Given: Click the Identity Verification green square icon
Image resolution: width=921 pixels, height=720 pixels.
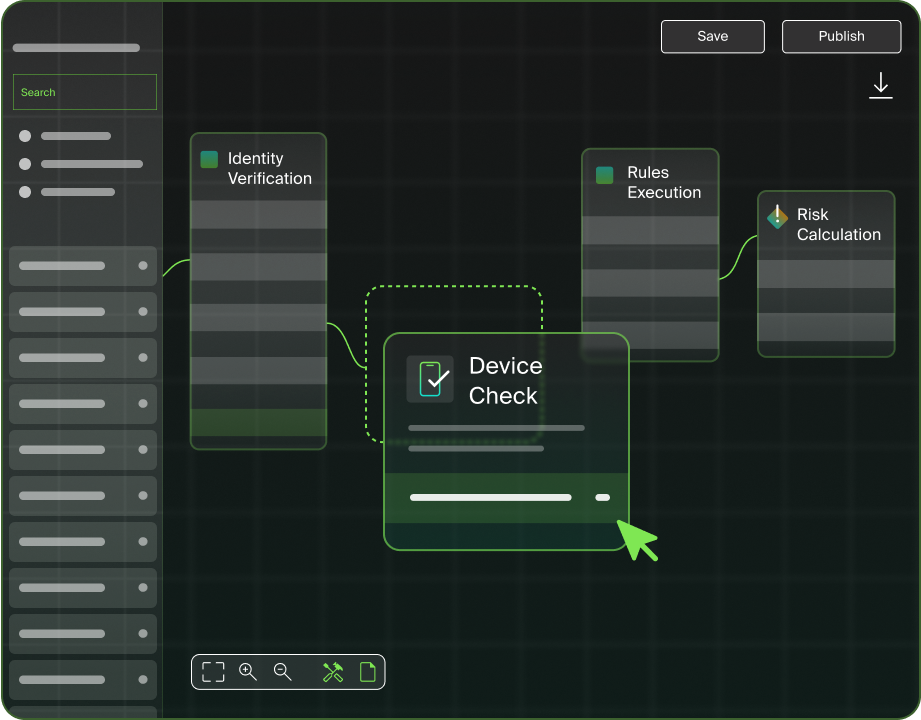Looking at the screenshot, I should point(209,160).
